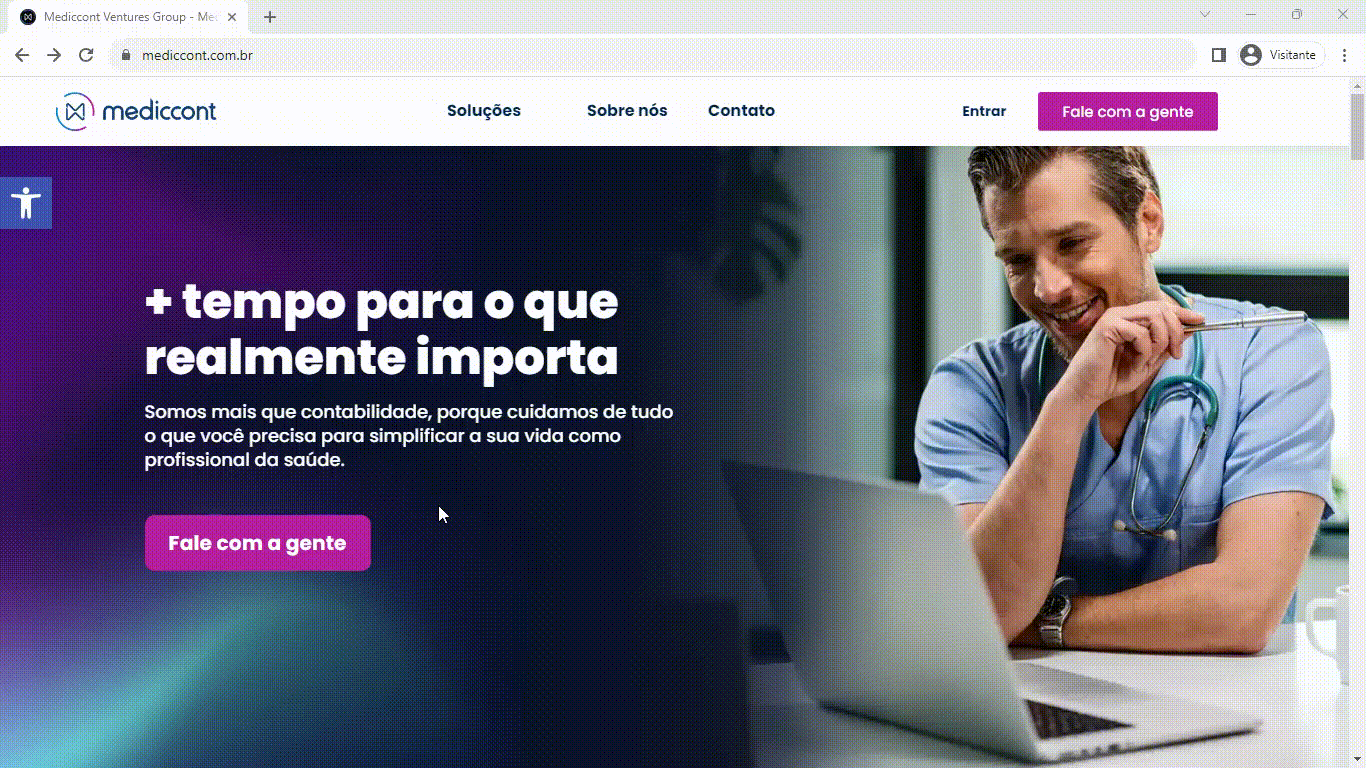Image resolution: width=1366 pixels, height=768 pixels.
Task: Expand the Soluções menu
Action: (484, 111)
